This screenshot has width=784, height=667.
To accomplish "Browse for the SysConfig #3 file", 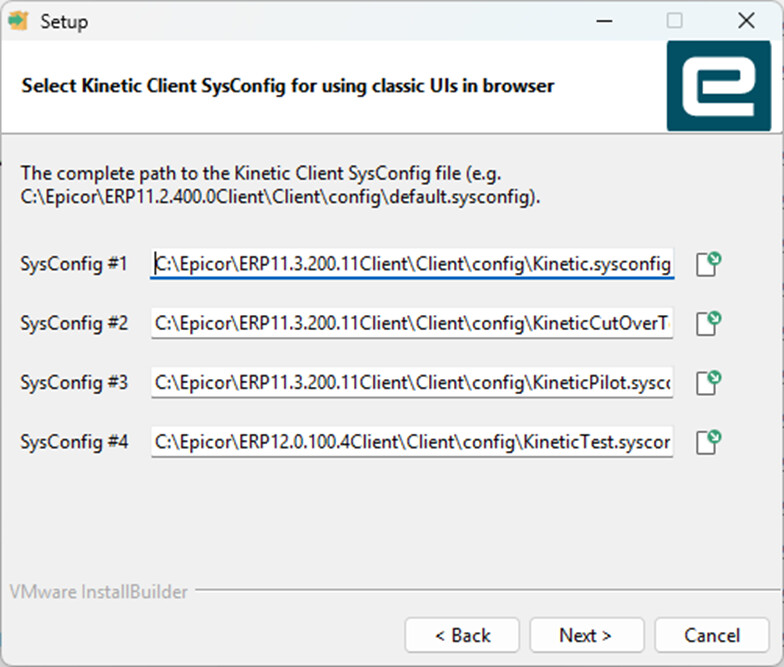I will (x=709, y=382).
